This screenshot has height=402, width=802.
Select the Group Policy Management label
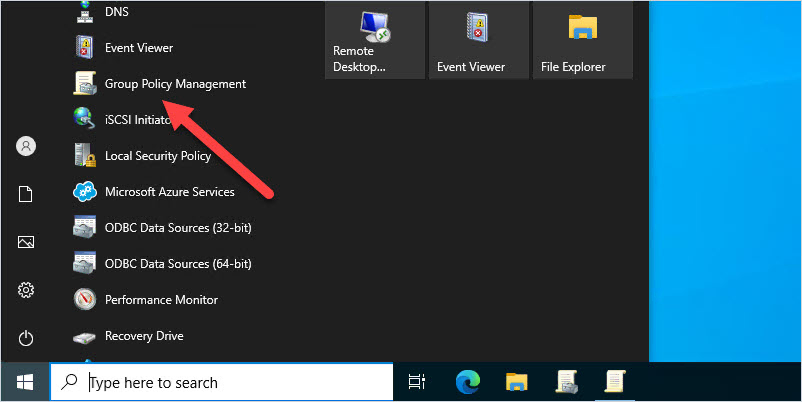(x=175, y=84)
